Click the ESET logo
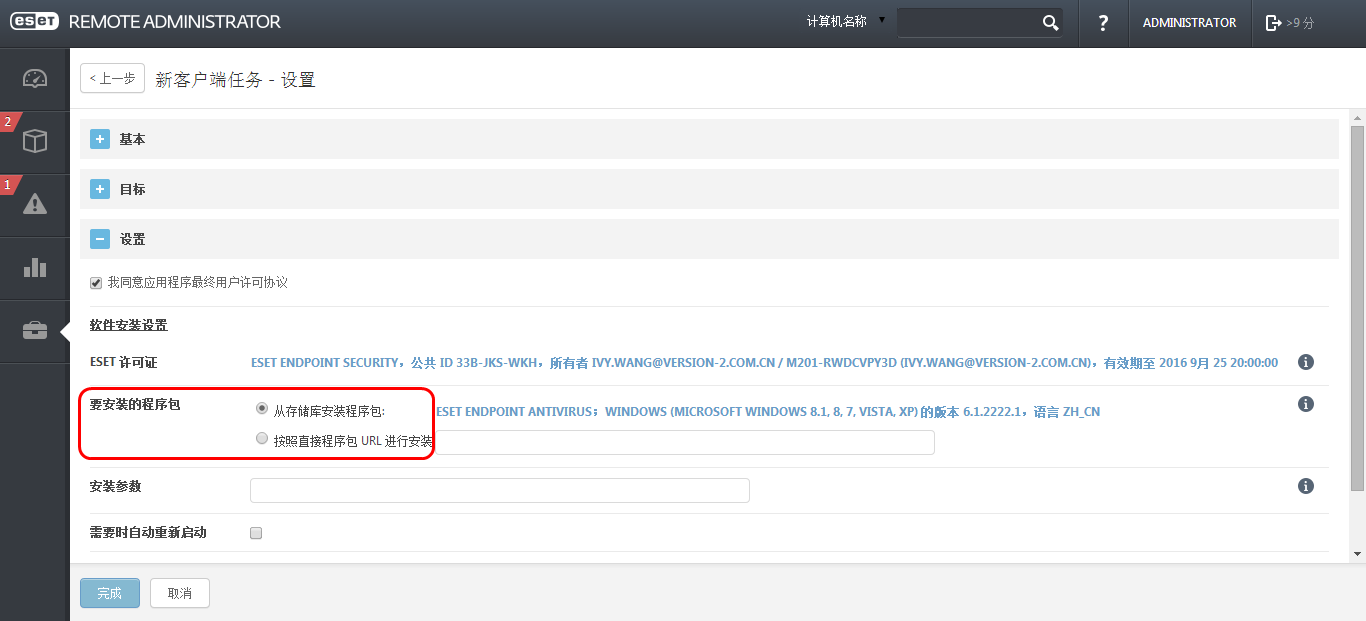 (35, 22)
